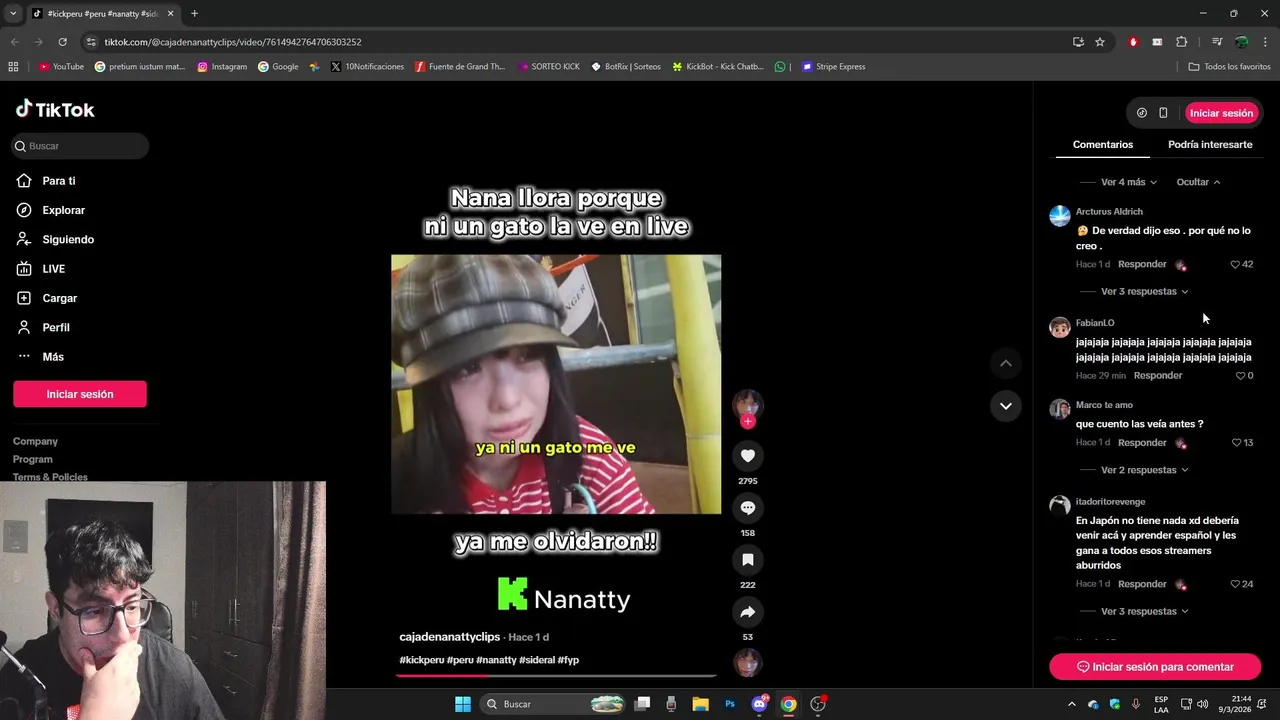Click the TikTok search field
Image resolution: width=1280 pixels, height=720 pixels.
pos(80,146)
